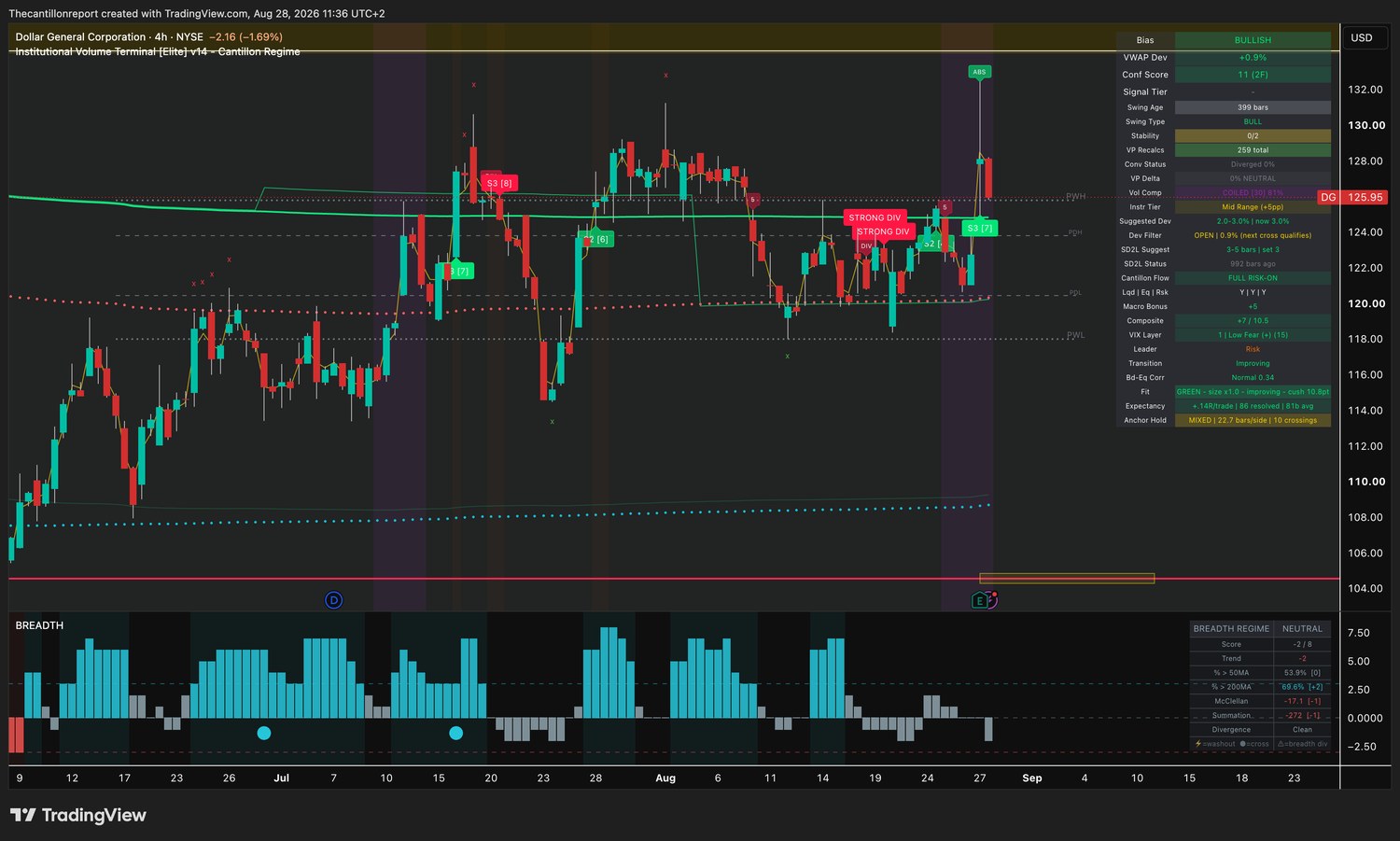This screenshot has height=841, width=1400.
Task: Click the red DG ticker price tag
Action: [1328, 198]
